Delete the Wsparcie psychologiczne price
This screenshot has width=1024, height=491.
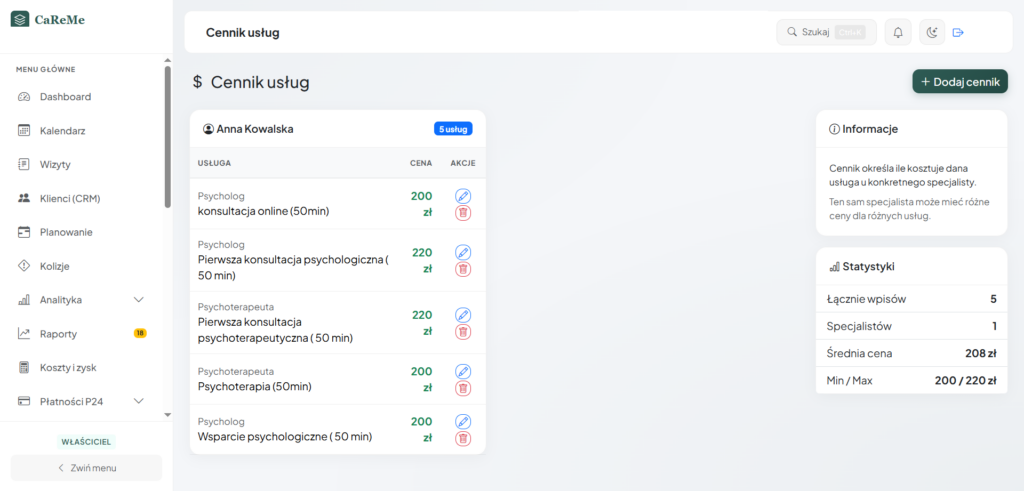coord(463,438)
